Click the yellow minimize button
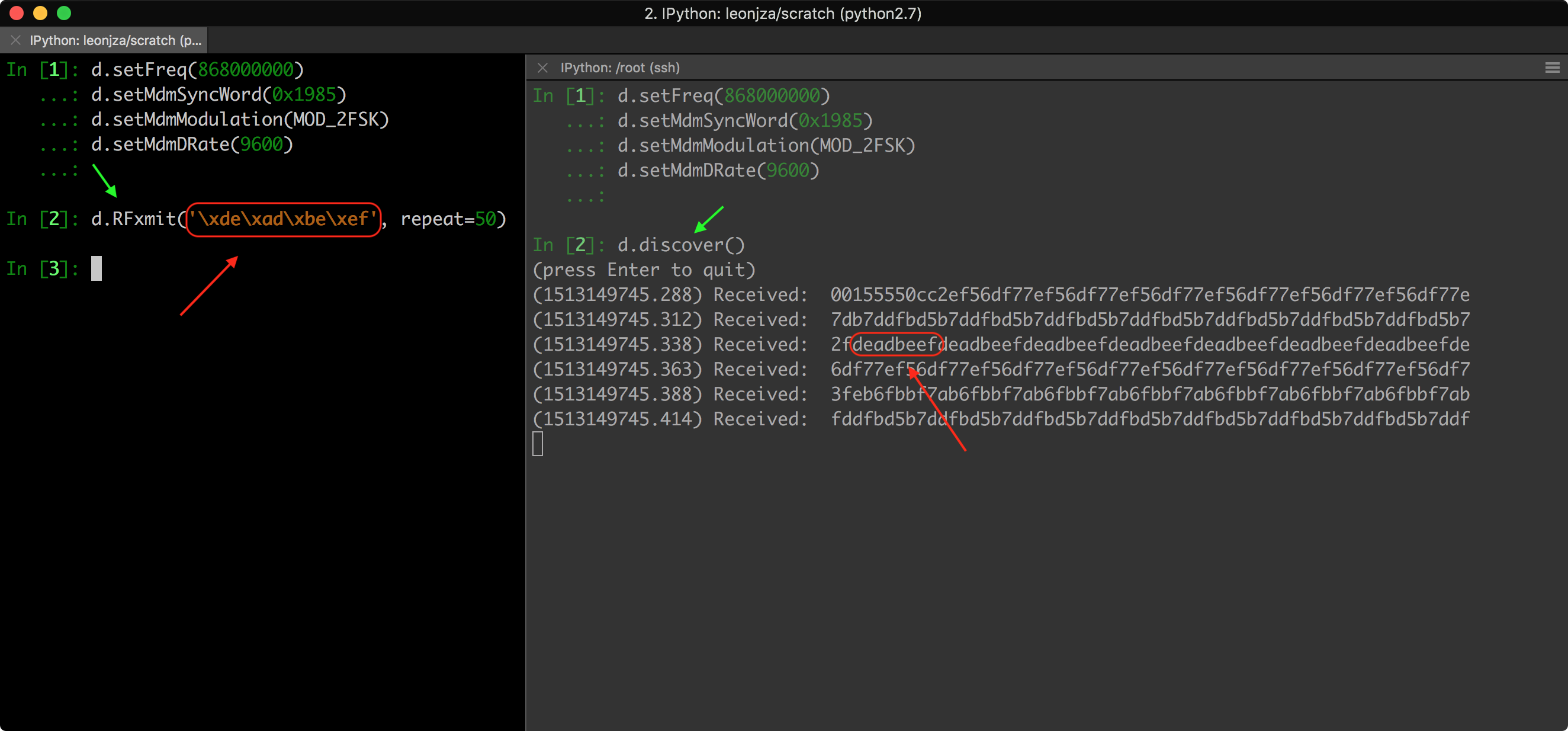The image size is (1568, 731). pyautogui.click(x=40, y=13)
